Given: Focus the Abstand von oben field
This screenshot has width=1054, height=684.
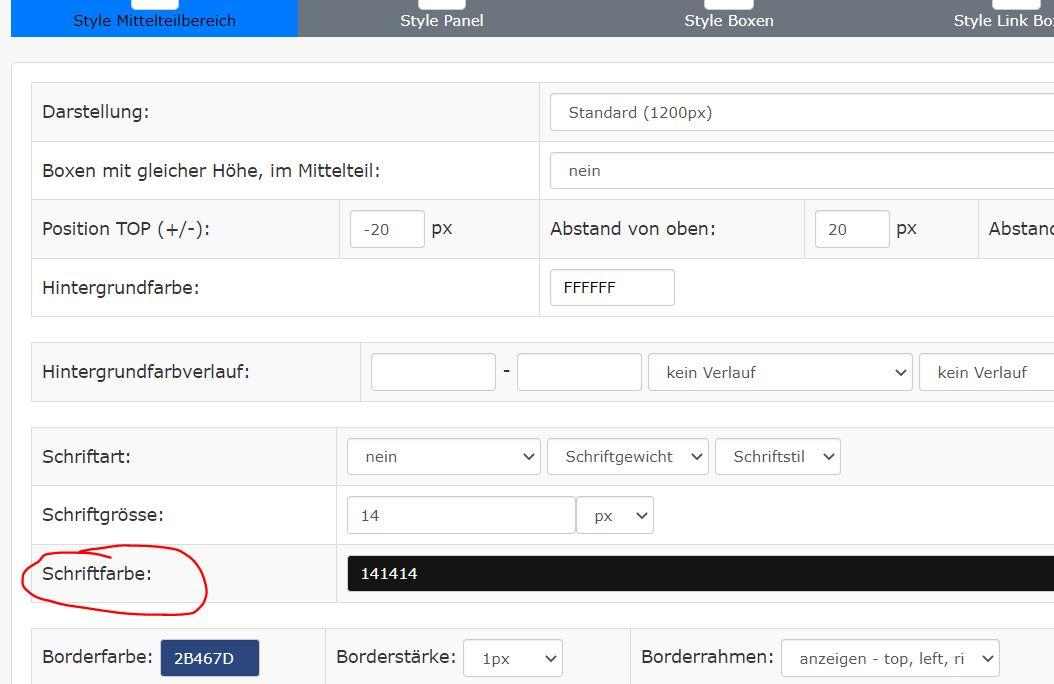Looking at the screenshot, I should [x=851, y=229].
